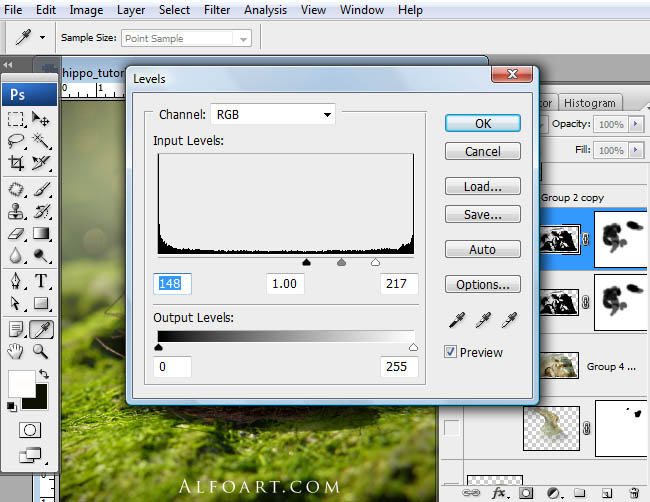
Task: Toggle visibility box of the masked layer
Action: pos(452,429)
